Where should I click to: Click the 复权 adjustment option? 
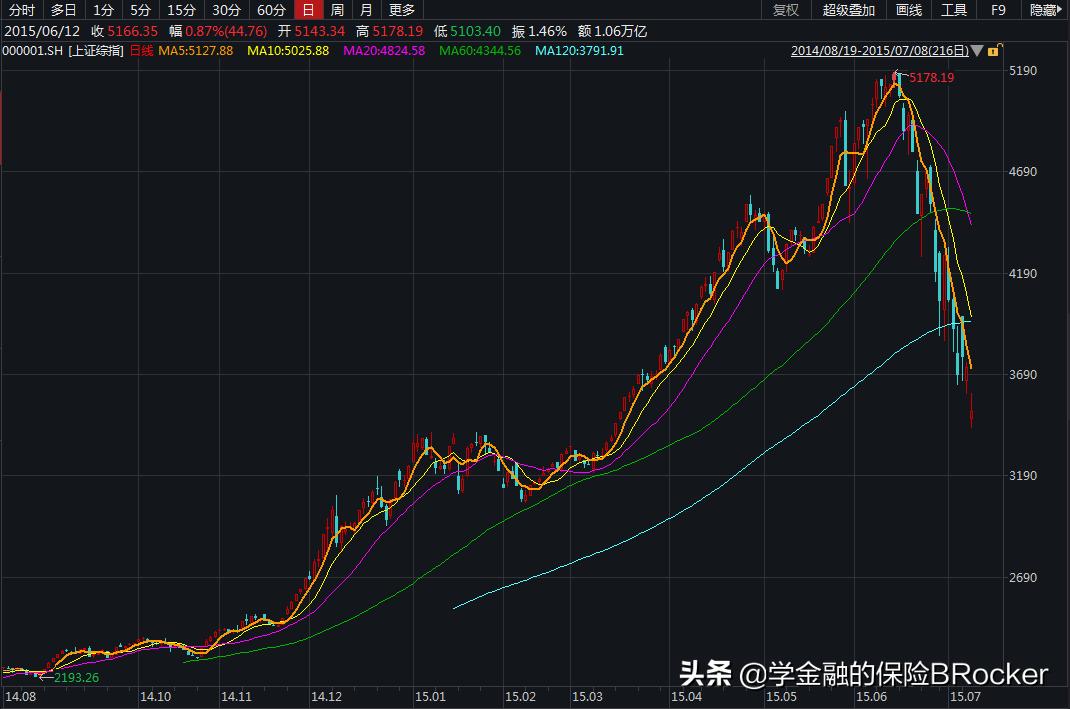(785, 10)
